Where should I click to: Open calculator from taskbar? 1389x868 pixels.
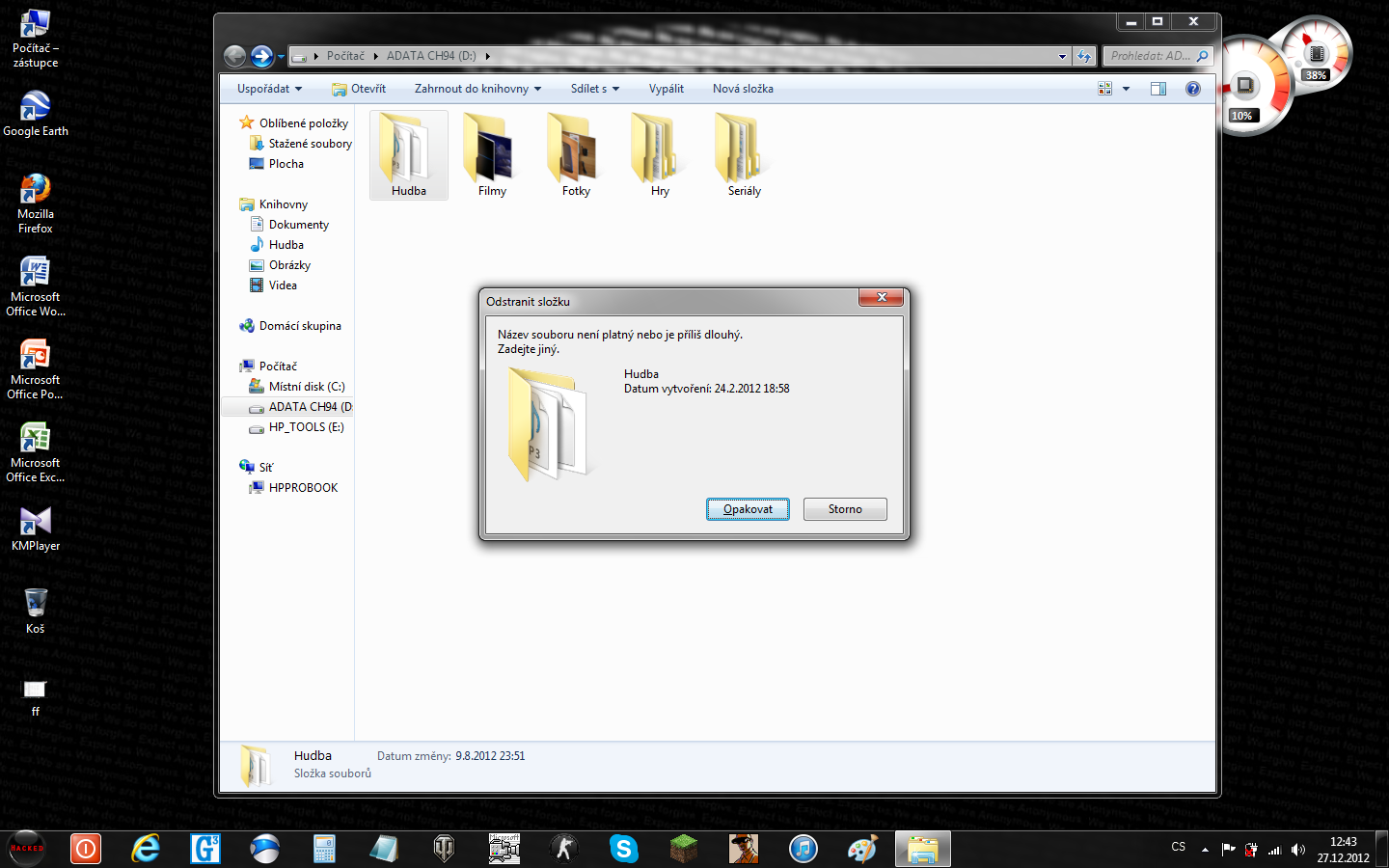pos(325,849)
